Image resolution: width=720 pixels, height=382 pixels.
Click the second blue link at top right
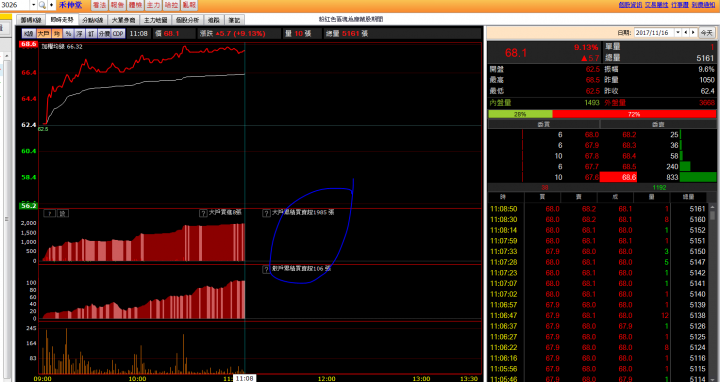point(656,5)
